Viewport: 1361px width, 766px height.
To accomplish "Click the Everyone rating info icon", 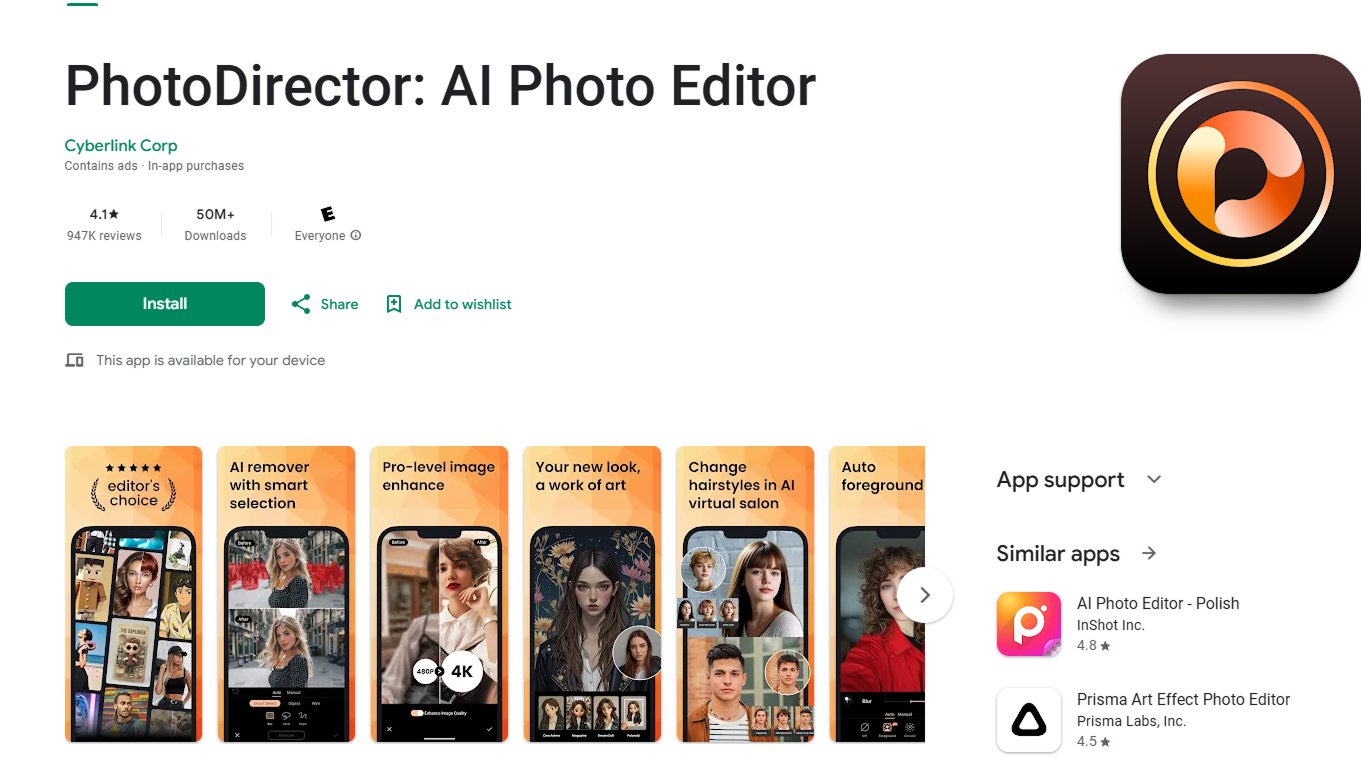I will tap(356, 236).
